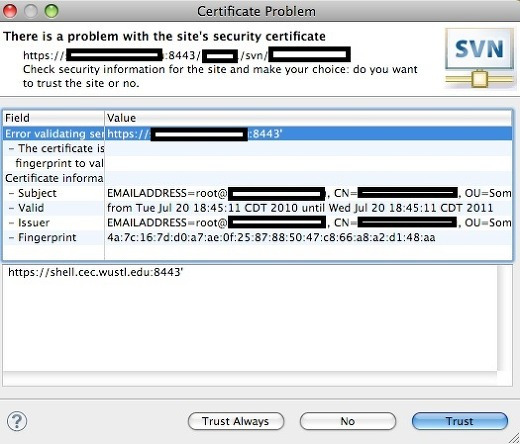Viewport: 520px width, 444px height.
Task: Select the 'fingerprint to val' row
Action: [x=257, y=163]
